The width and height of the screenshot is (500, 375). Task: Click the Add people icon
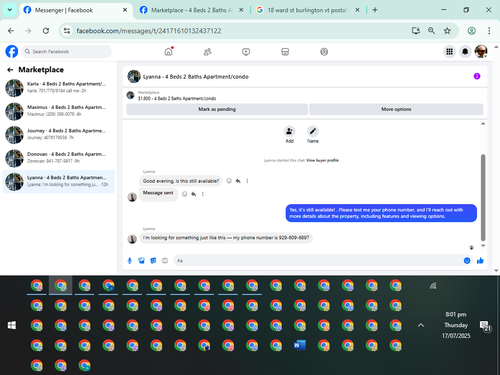[289, 131]
